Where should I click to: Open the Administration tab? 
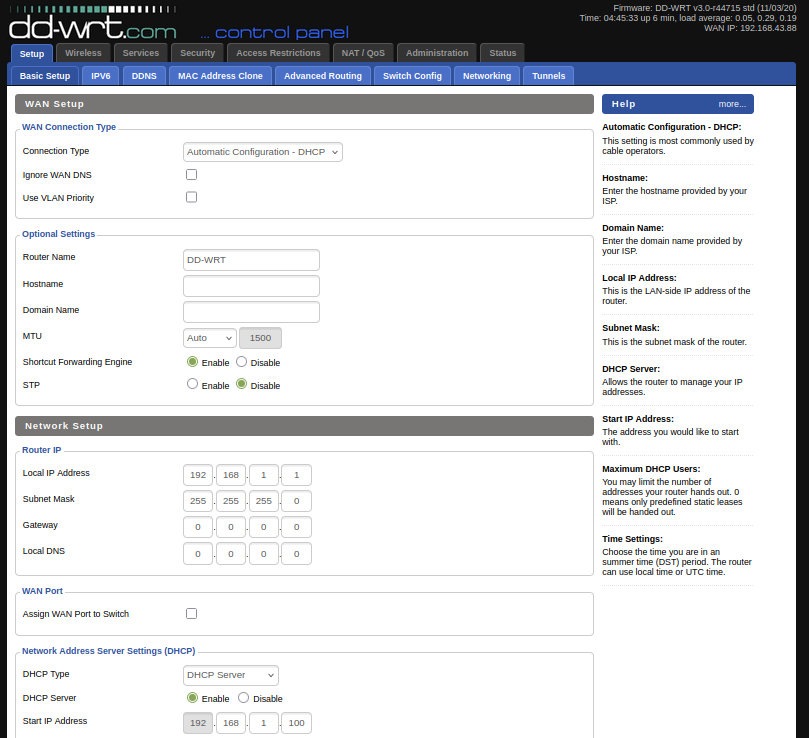click(437, 53)
